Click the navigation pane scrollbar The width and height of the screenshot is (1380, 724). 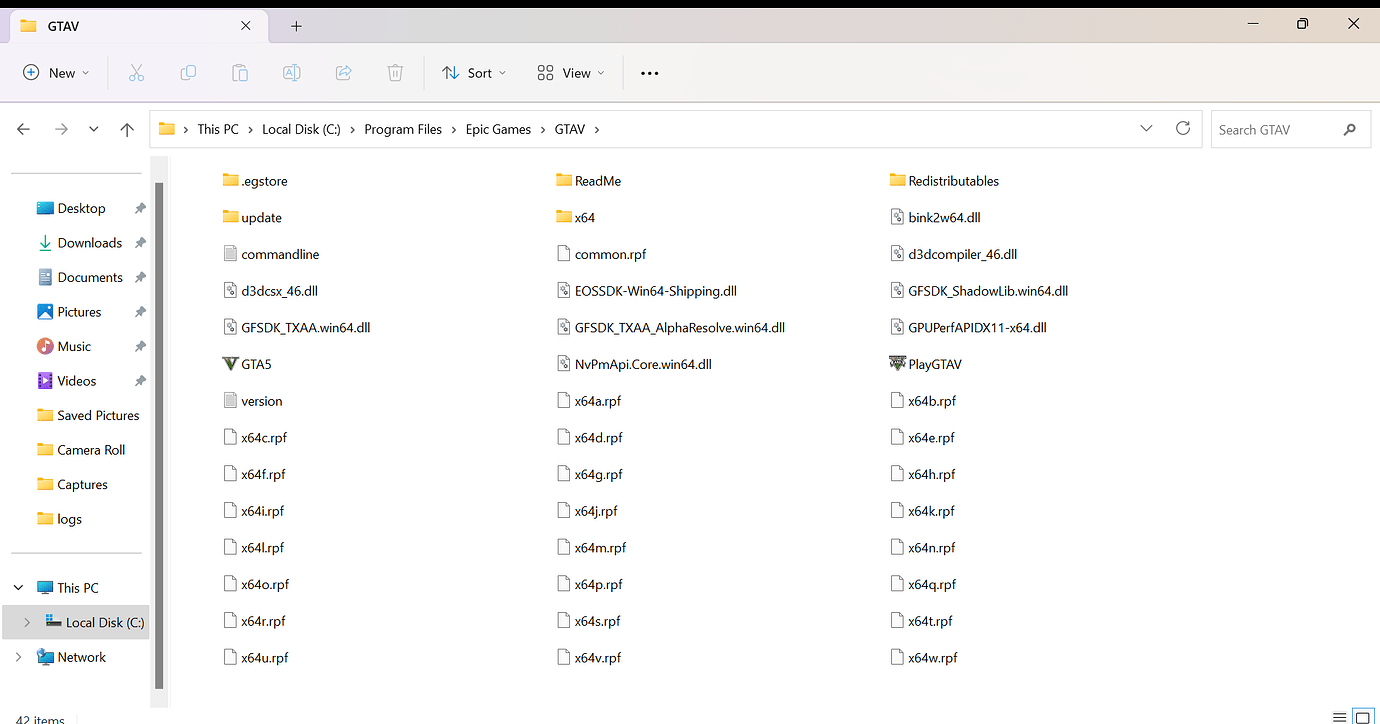pyautogui.click(x=158, y=435)
